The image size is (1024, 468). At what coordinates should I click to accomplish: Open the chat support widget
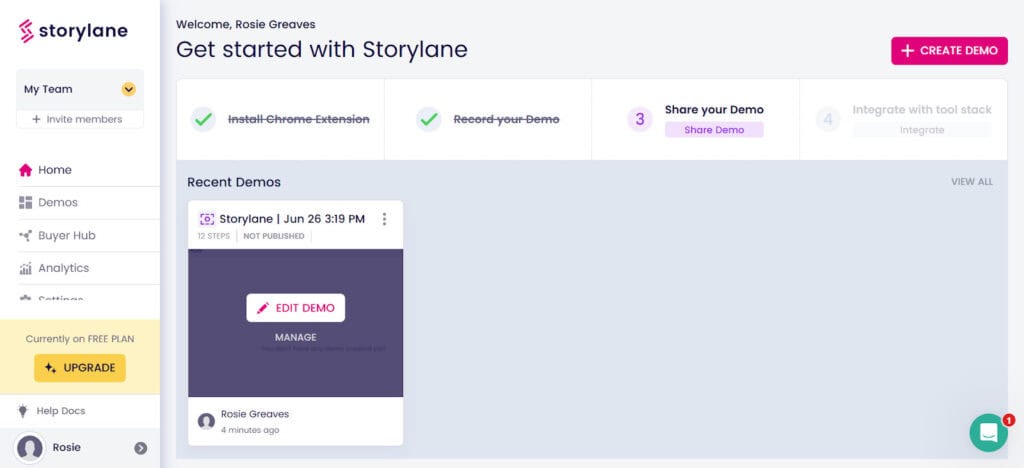pyautogui.click(x=989, y=433)
